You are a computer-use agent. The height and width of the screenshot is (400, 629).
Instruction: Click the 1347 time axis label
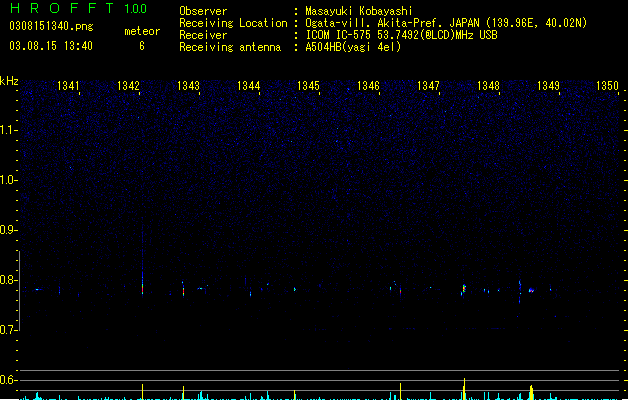428,86
